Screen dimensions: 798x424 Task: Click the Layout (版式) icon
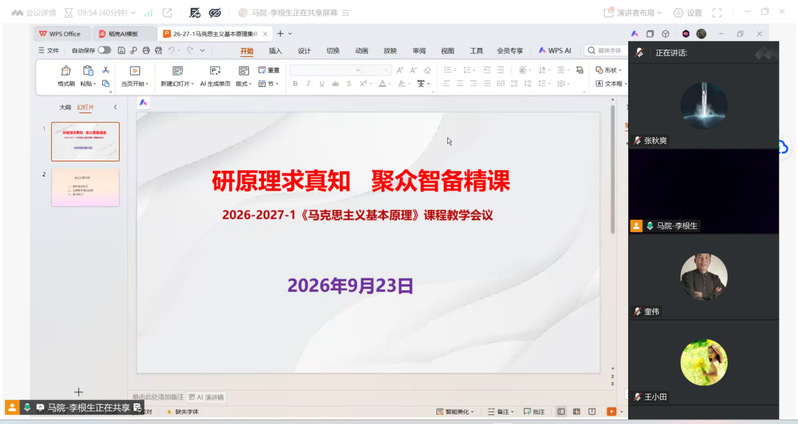pos(244,71)
